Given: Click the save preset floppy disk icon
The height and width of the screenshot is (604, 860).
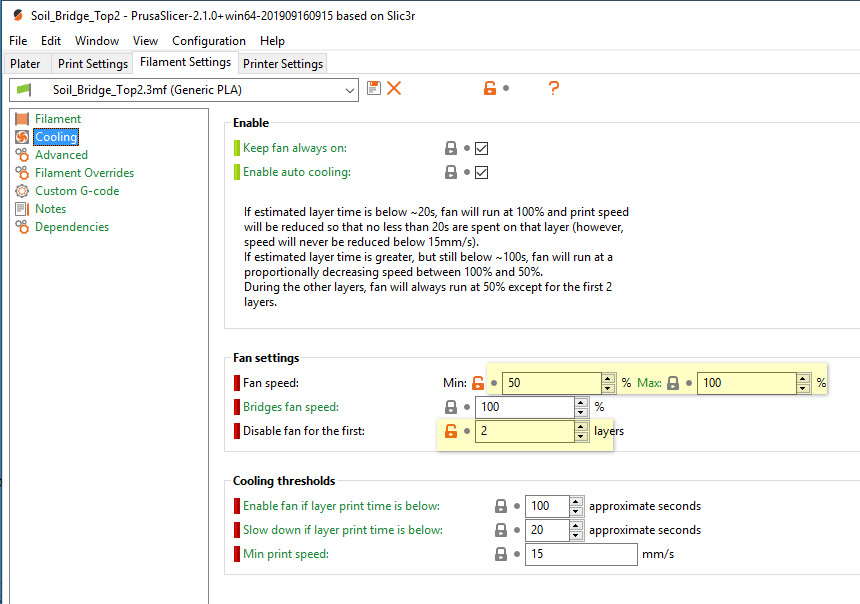Looking at the screenshot, I should (x=374, y=88).
